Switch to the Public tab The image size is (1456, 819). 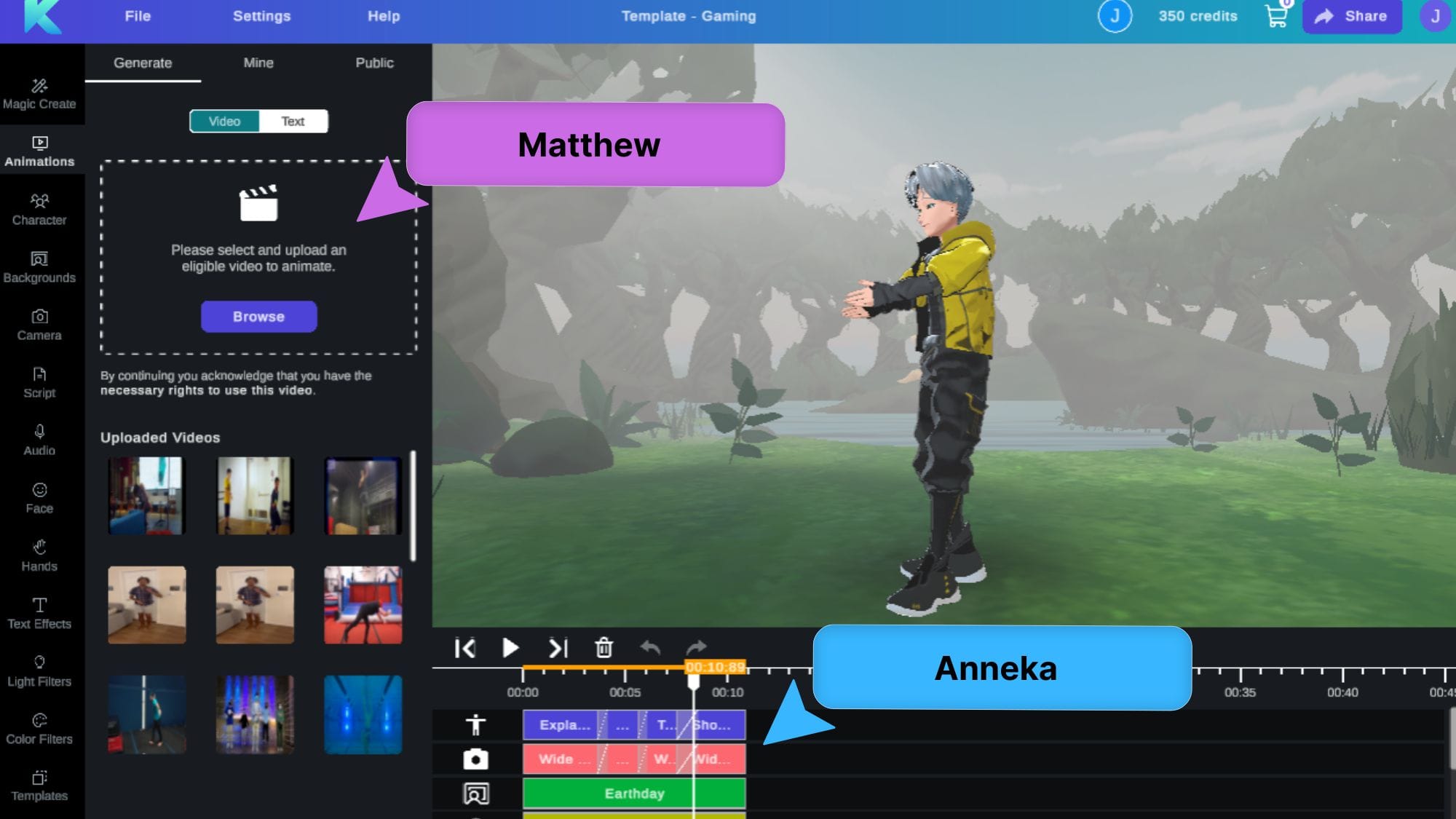point(374,62)
